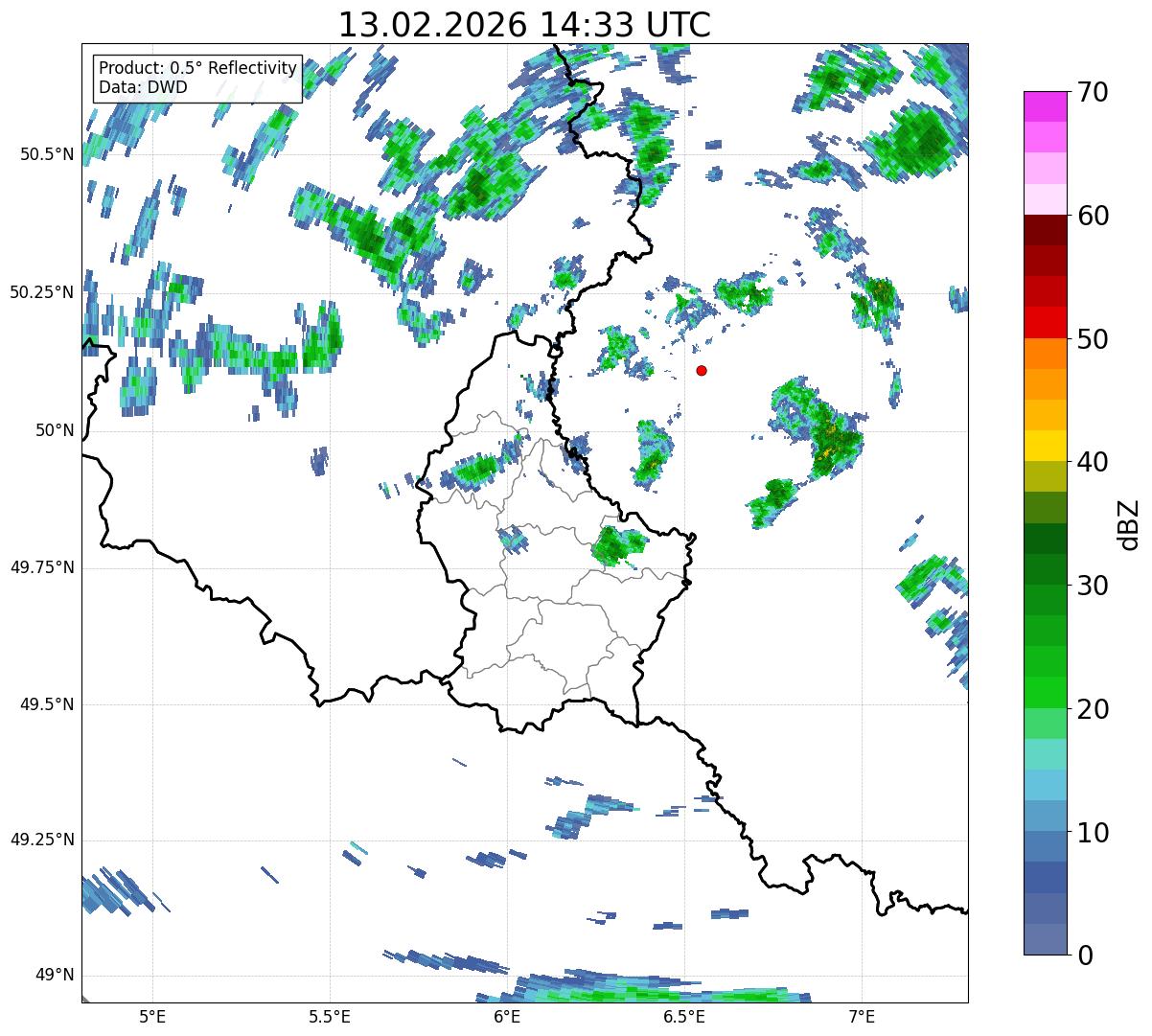
Task: Click the 7°E longitude label
Action: point(862,1017)
